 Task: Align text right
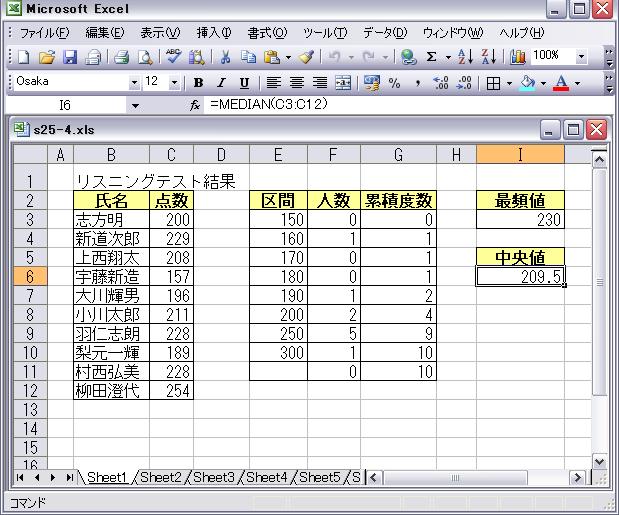pyautogui.click(x=320, y=83)
